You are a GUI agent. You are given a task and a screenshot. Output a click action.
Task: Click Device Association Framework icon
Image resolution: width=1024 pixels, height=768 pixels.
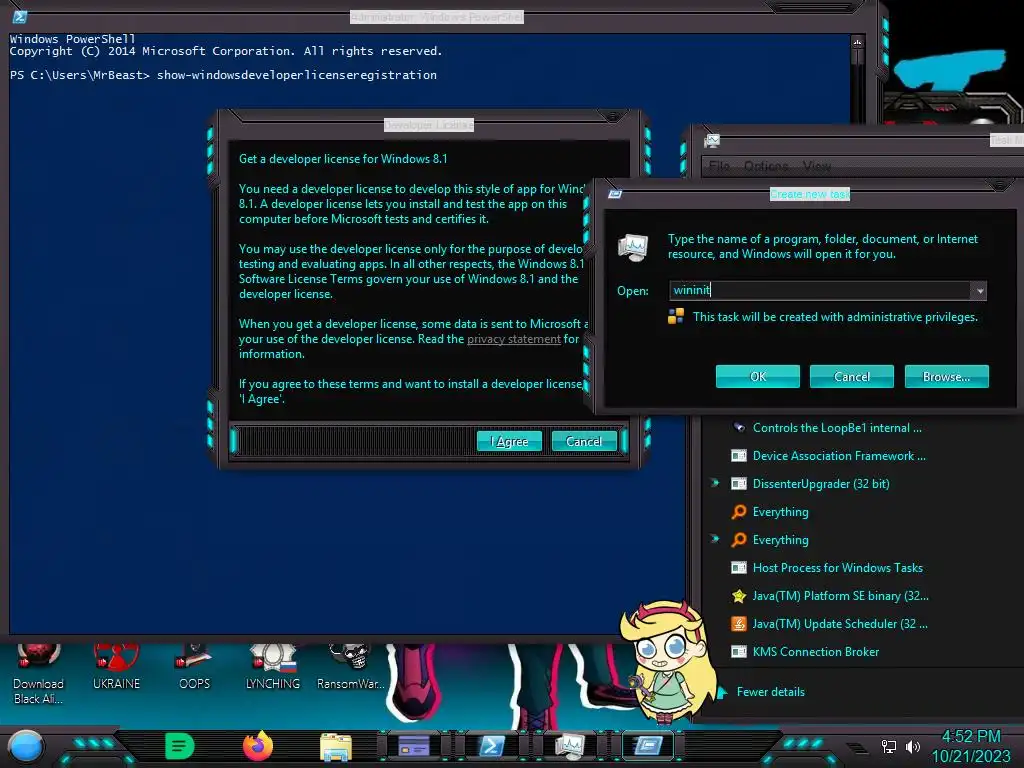pyautogui.click(x=739, y=456)
